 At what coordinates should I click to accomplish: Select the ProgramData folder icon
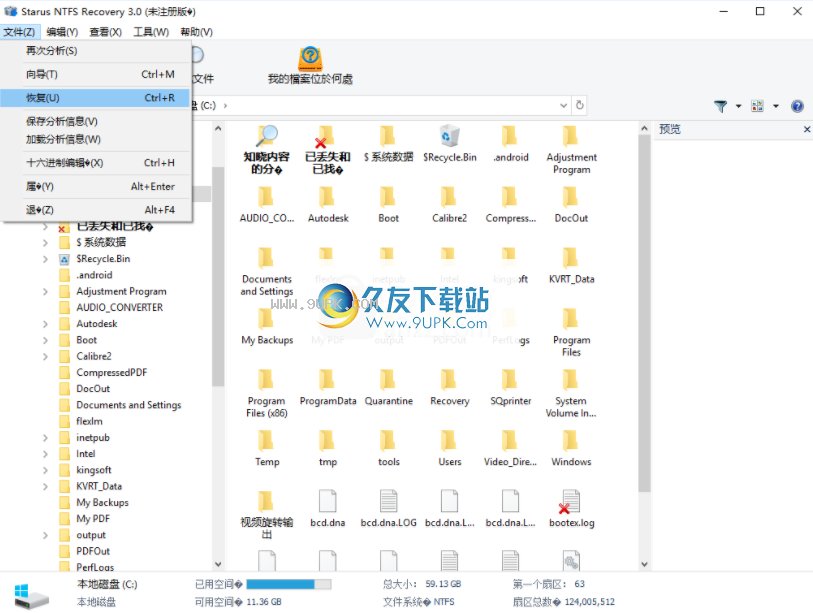point(328,380)
